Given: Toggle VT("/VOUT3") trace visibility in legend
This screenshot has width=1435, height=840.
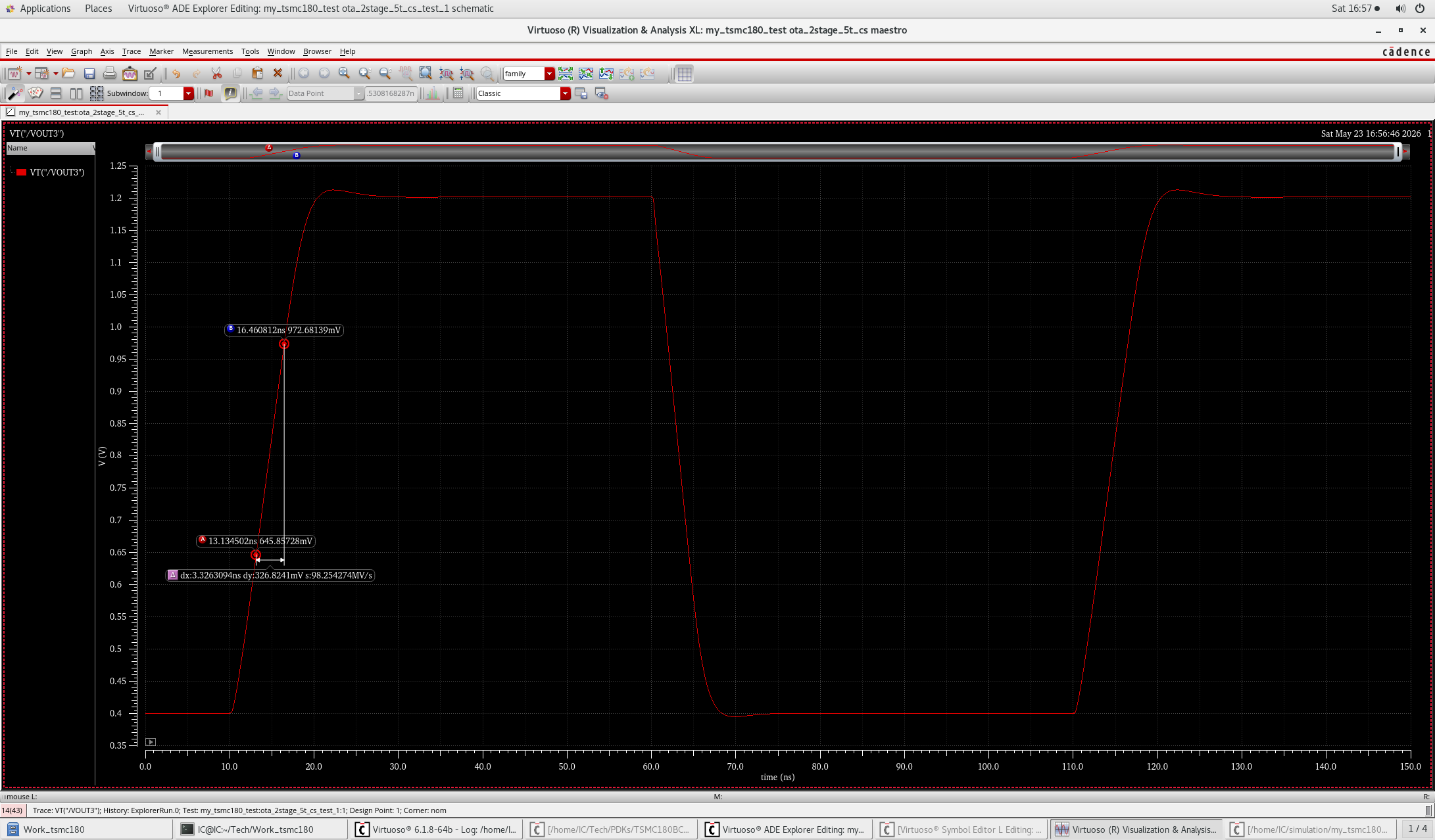Looking at the screenshot, I should pyautogui.click(x=22, y=172).
